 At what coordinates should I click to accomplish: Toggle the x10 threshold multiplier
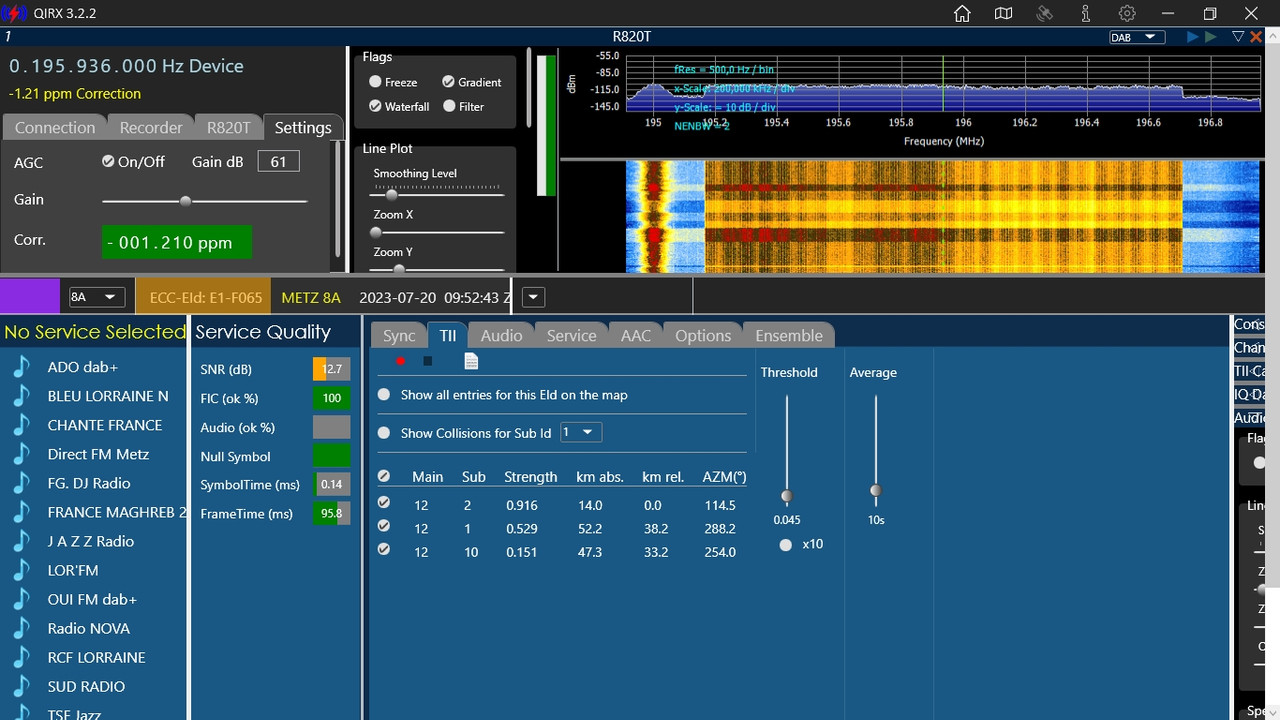tap(786, 544)
